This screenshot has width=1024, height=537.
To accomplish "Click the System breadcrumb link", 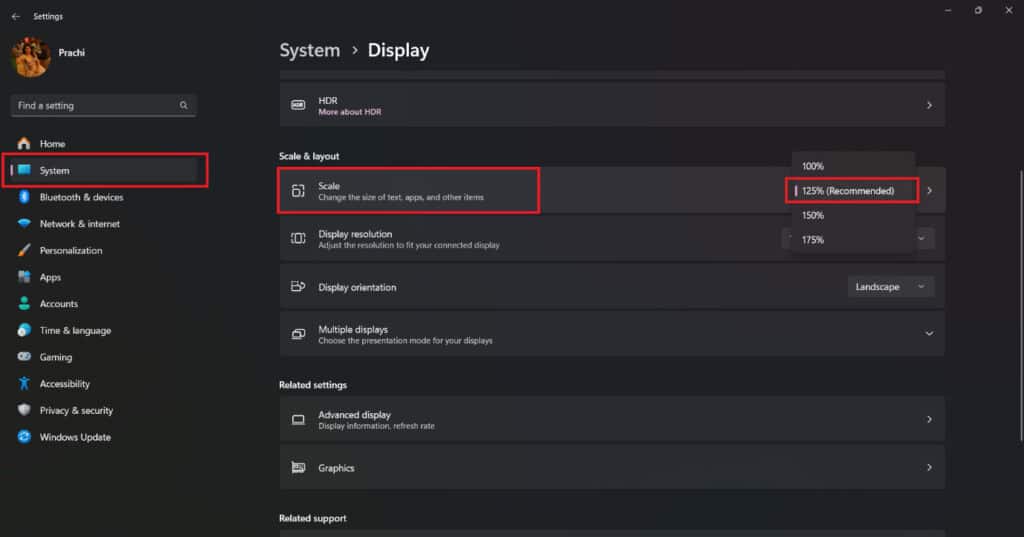I will [309, 50].
